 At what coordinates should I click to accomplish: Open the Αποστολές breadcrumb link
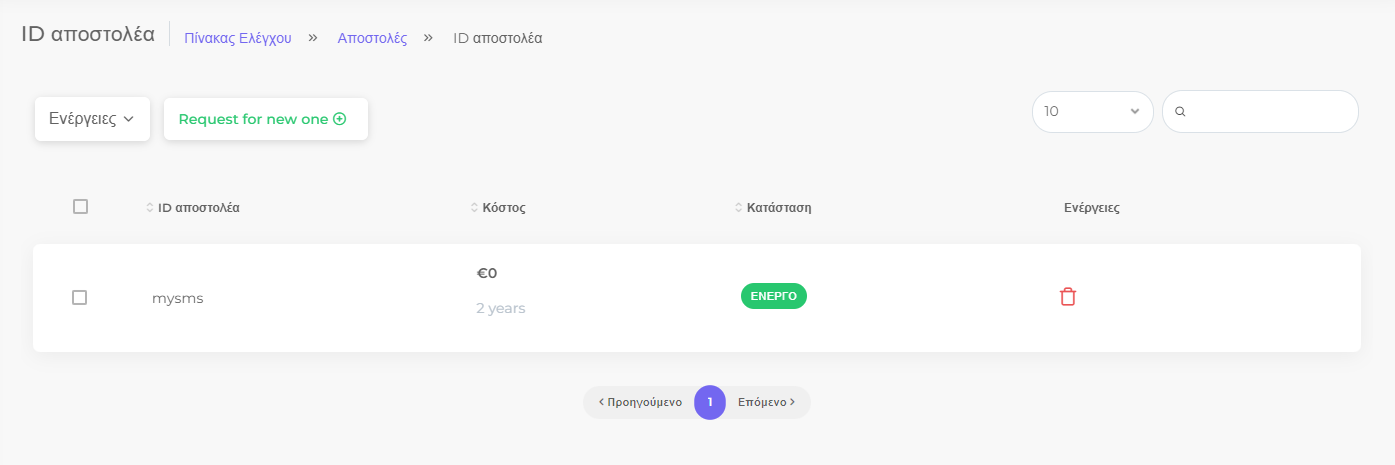click(x=372, y=38)
